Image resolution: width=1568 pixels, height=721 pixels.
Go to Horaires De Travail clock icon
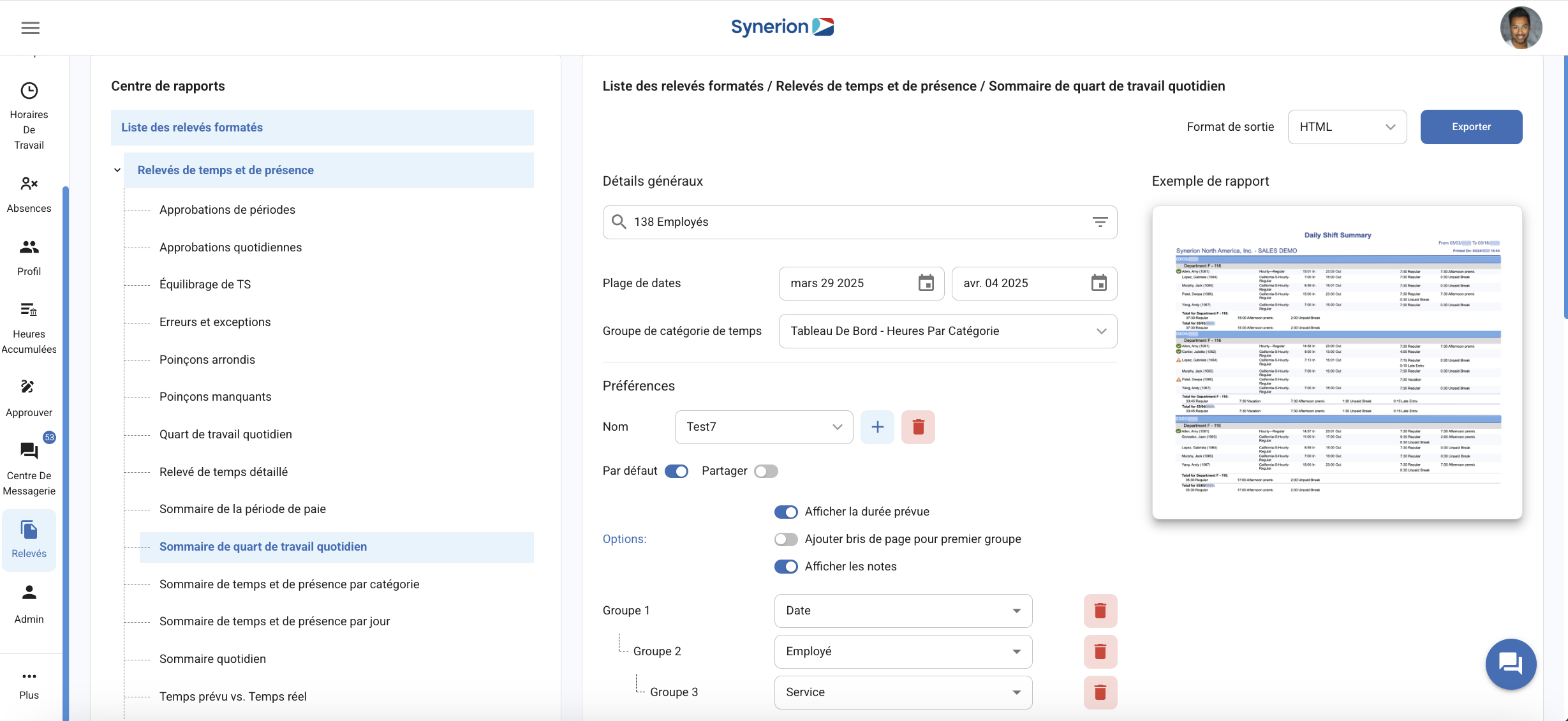[29, 91]
